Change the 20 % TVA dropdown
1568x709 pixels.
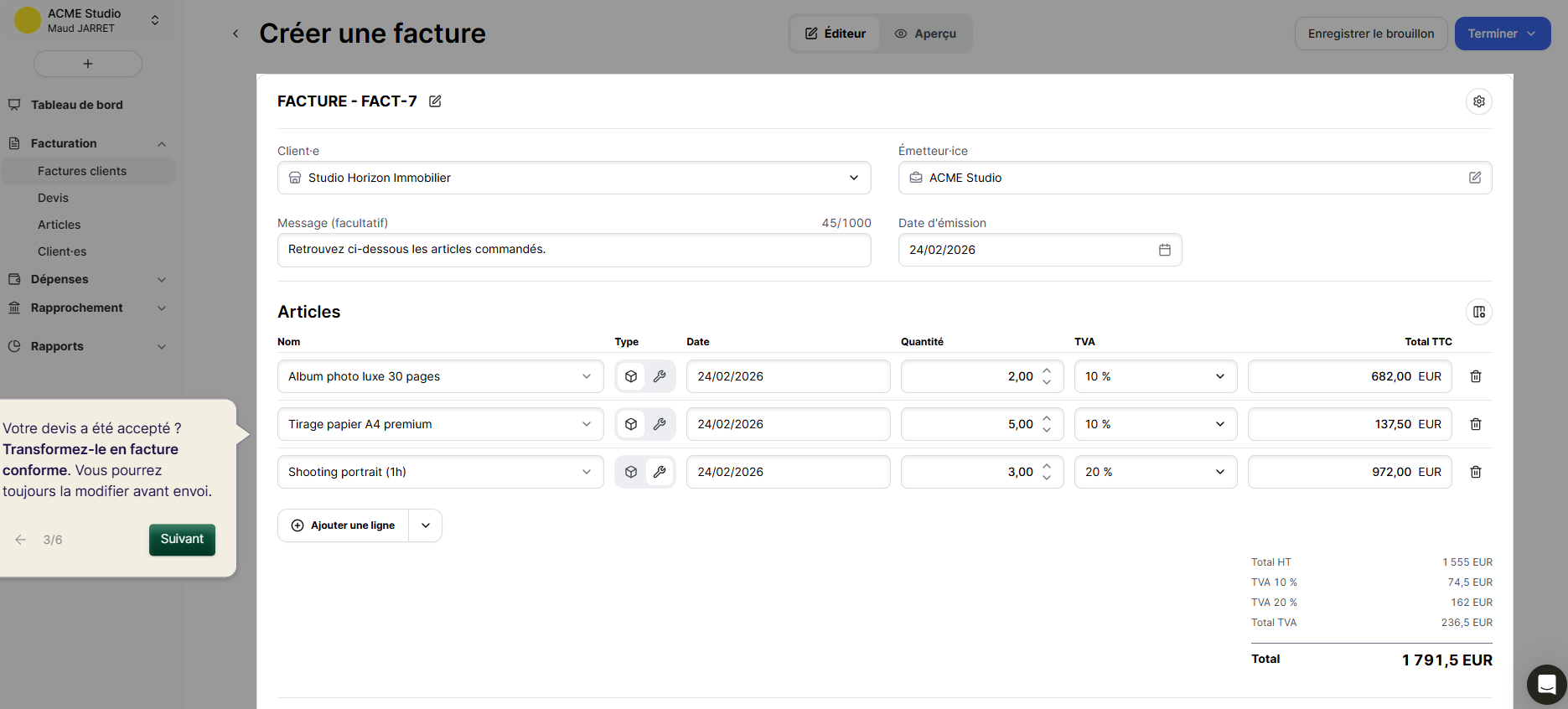tap(1156, 472)
